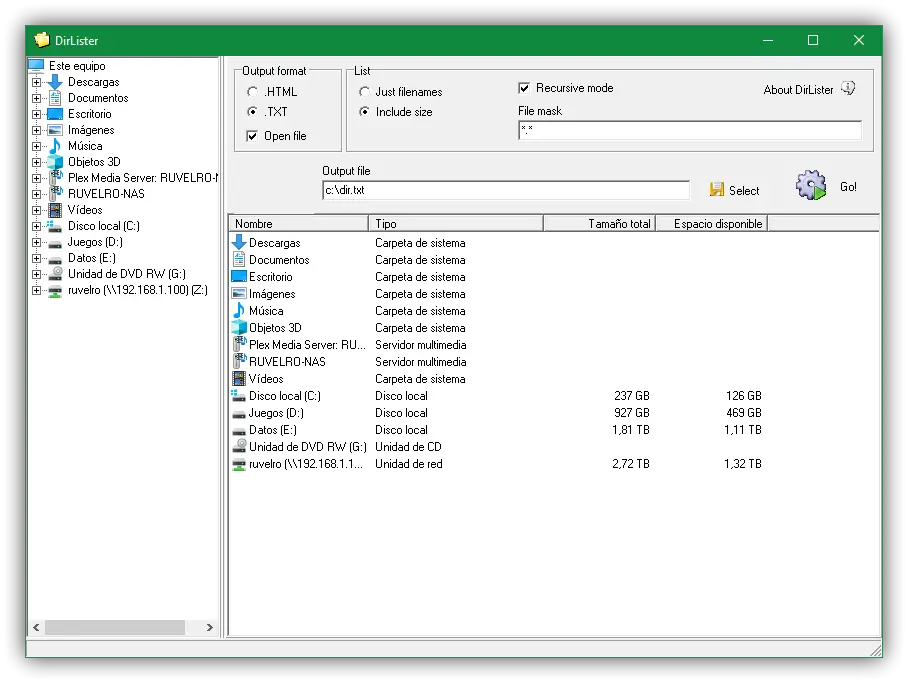908x683 pixels.
Task: Click DVD RW (G:) disc icon in list
Action: coord(239,446)
